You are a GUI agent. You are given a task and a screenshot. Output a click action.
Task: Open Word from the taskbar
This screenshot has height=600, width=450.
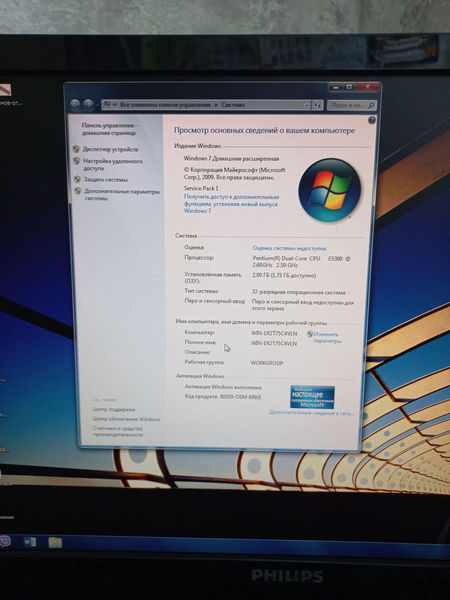(x=30, y=542)
